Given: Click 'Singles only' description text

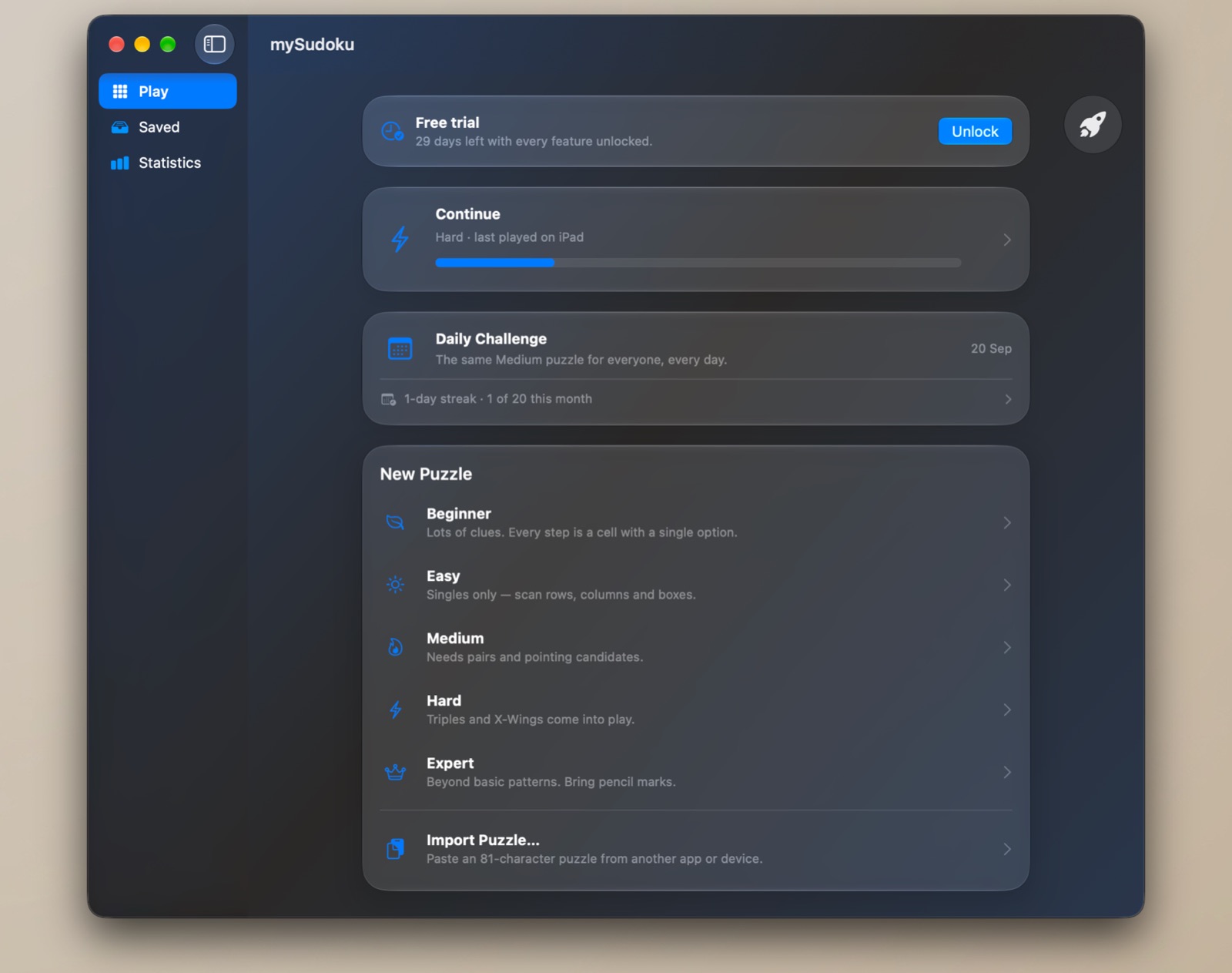Looking at the screenshot, I should (561, 595).
